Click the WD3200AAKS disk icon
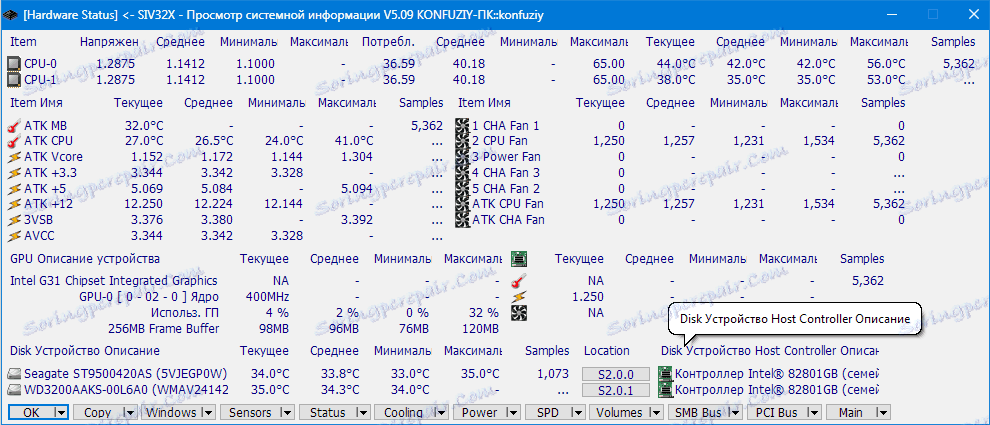The width and height of the screenshot is (990, 425). click(x=14, y=390)
